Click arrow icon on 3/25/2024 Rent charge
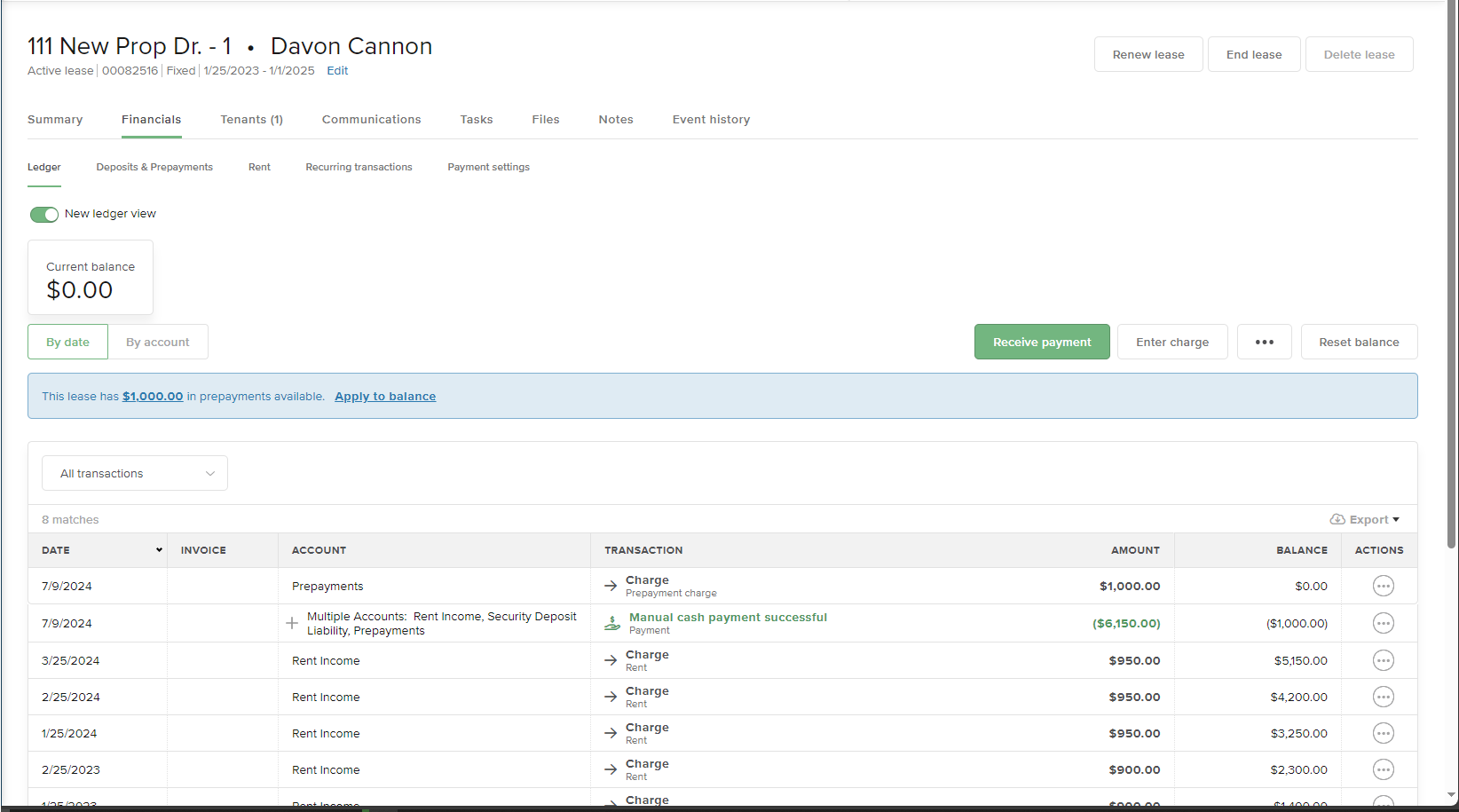The image size is (1459, 812). (x=611, y=660)
